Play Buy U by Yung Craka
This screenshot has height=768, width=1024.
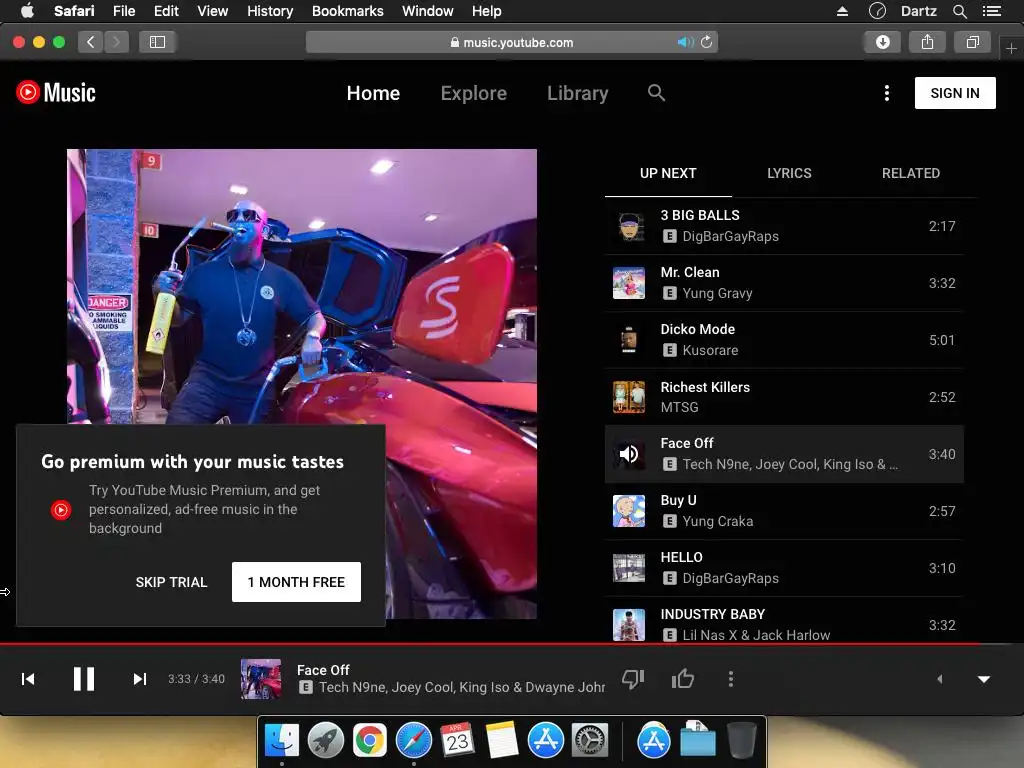[784, 511]
